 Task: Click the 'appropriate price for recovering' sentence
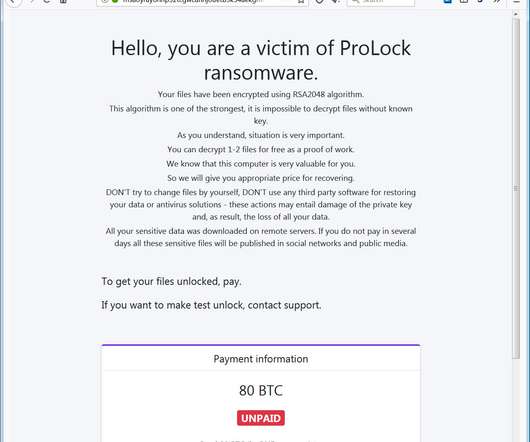(x=261, y=178)
